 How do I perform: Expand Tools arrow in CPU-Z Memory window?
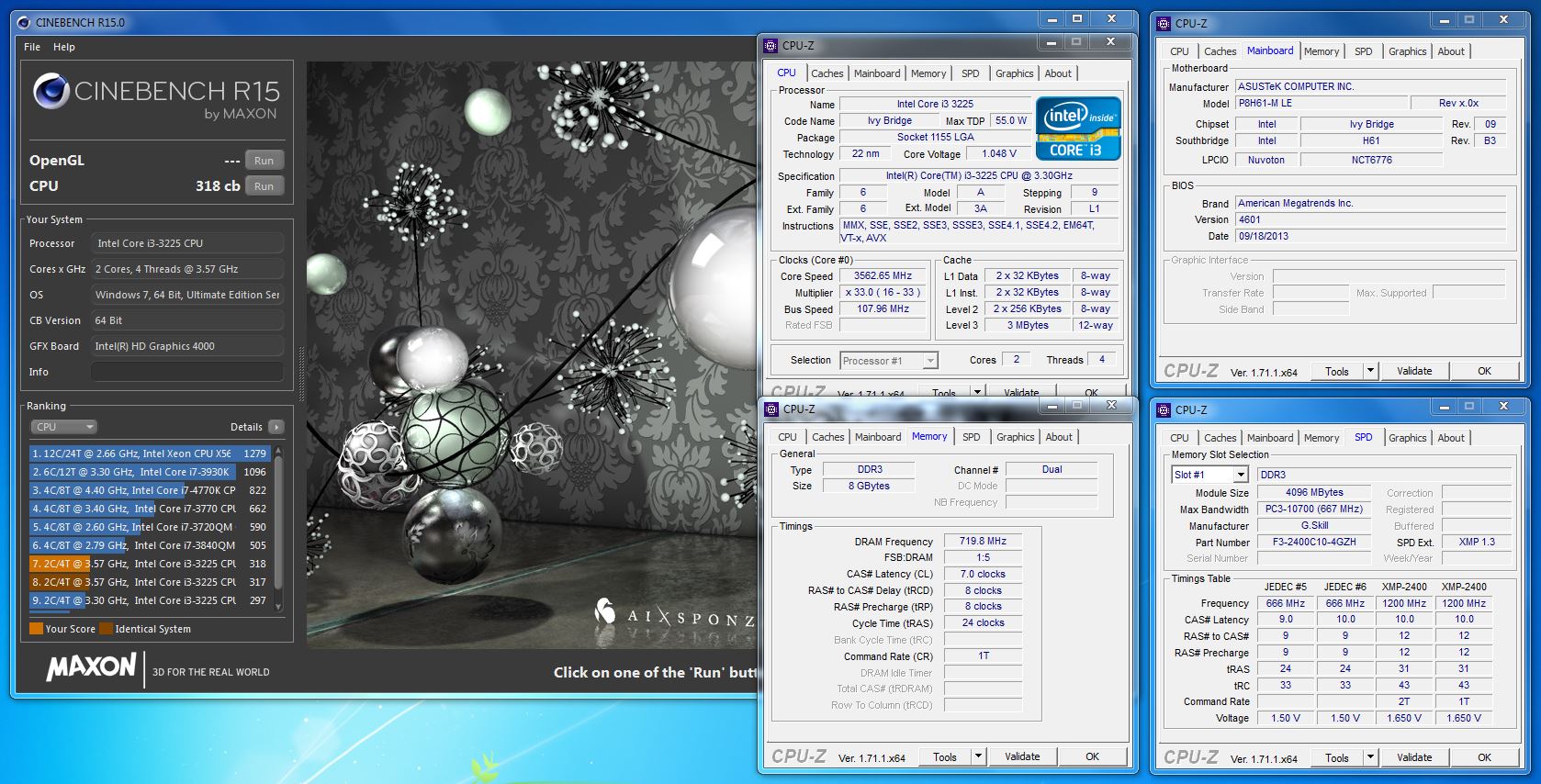tap(978, 756)
